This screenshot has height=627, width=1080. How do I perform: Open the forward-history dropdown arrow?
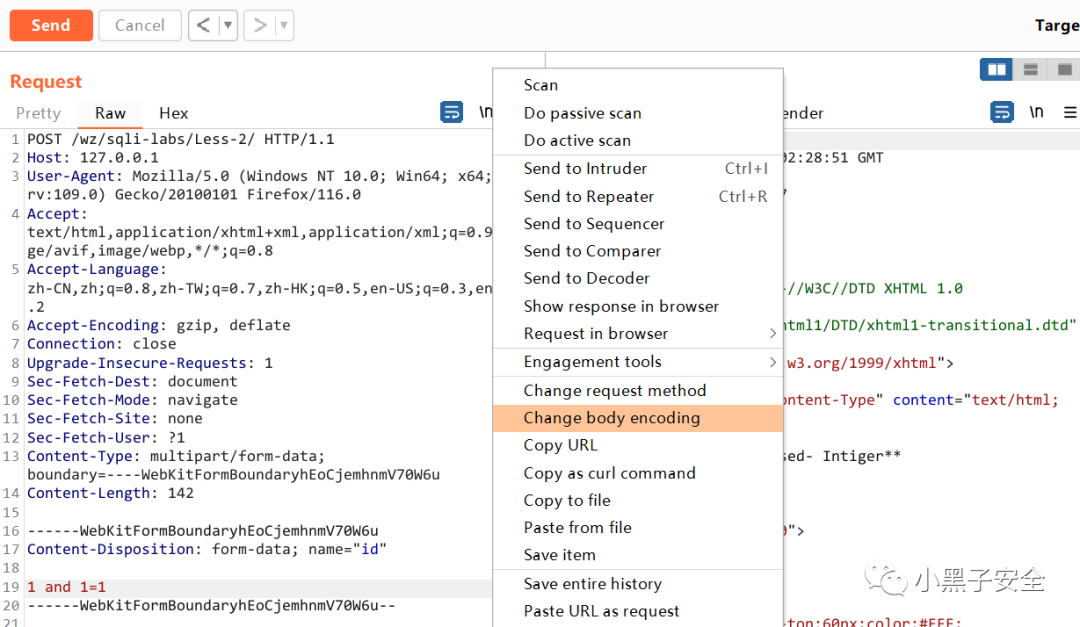tap(284, 25)
